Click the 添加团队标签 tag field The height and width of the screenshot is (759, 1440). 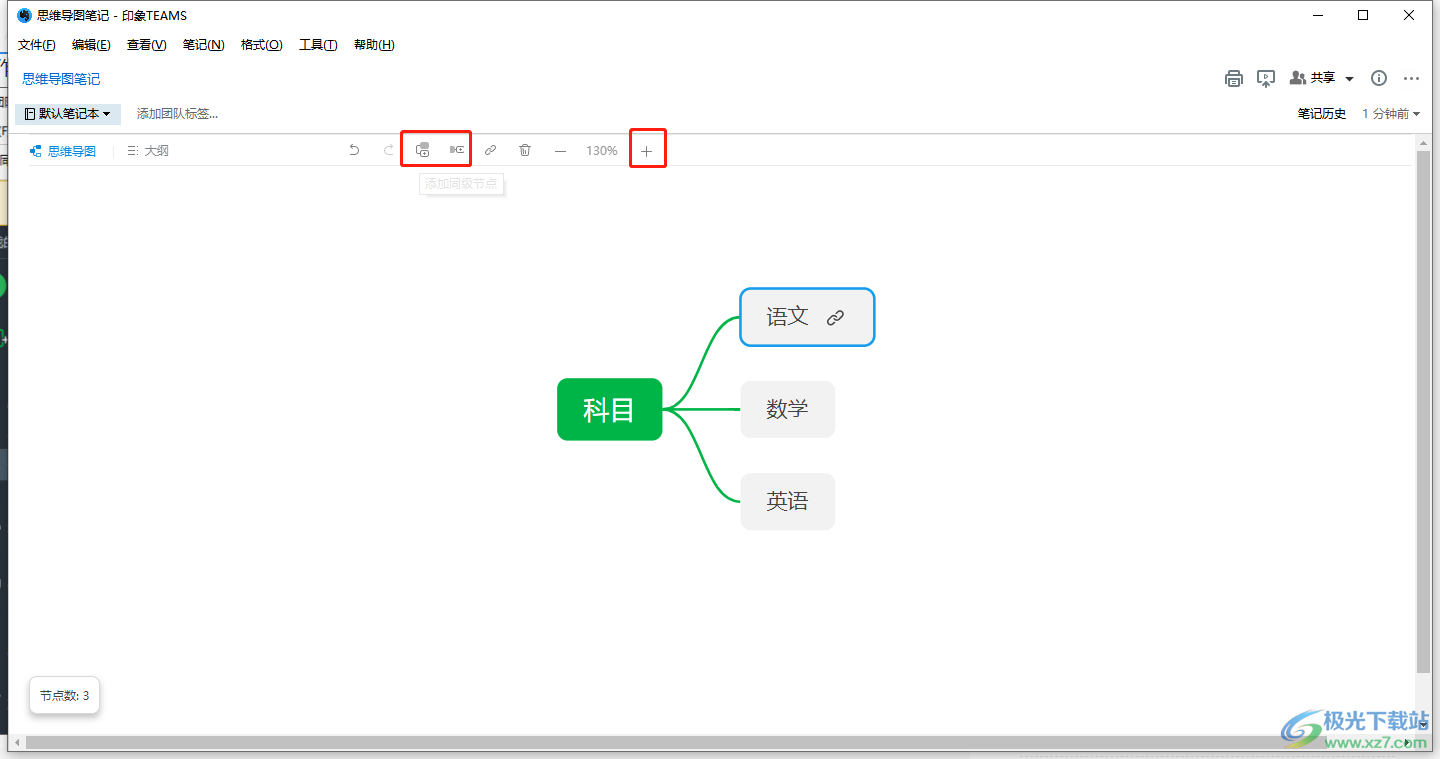pos(178,114)
